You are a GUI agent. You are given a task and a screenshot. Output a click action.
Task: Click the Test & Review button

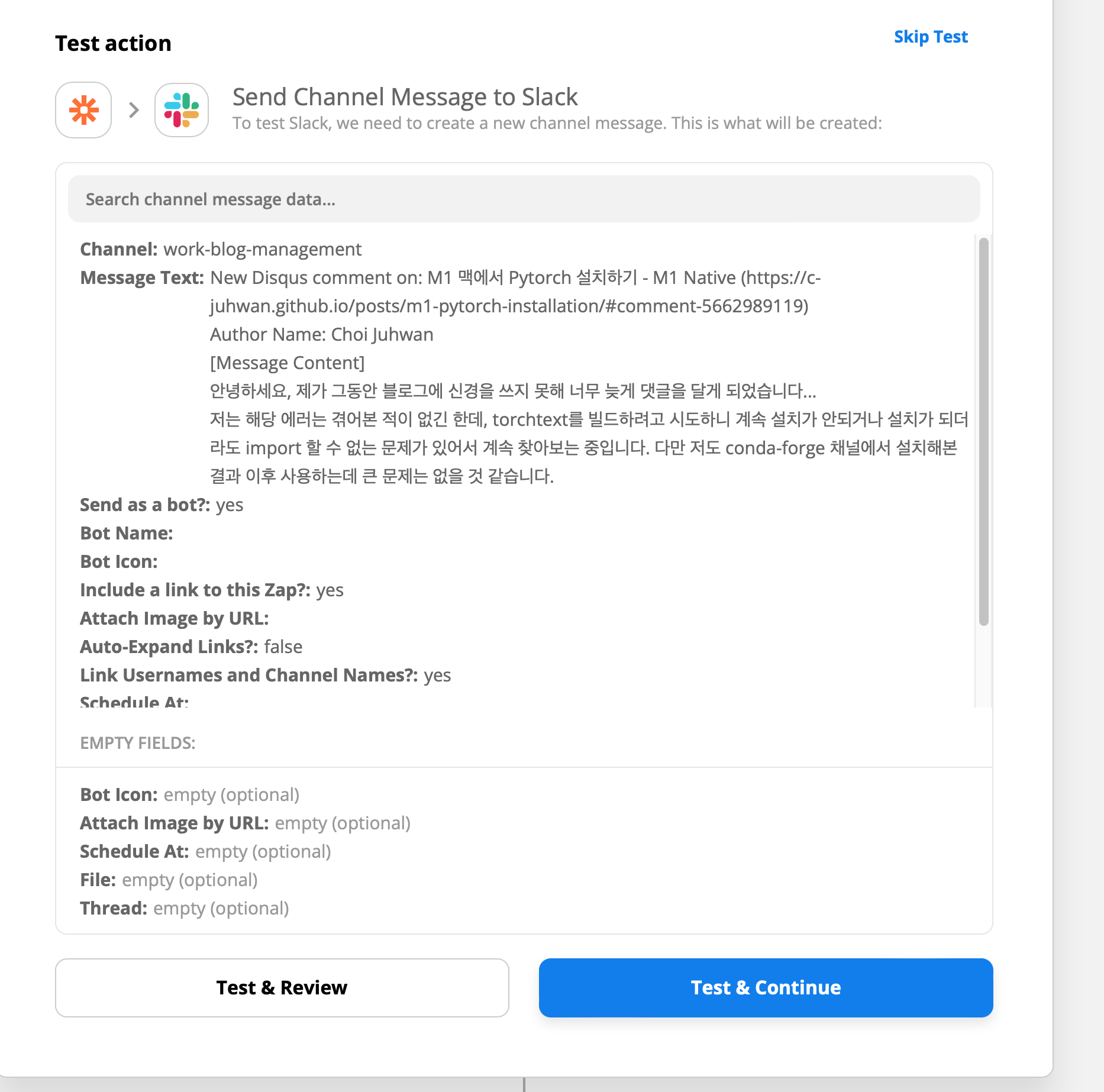282,987
